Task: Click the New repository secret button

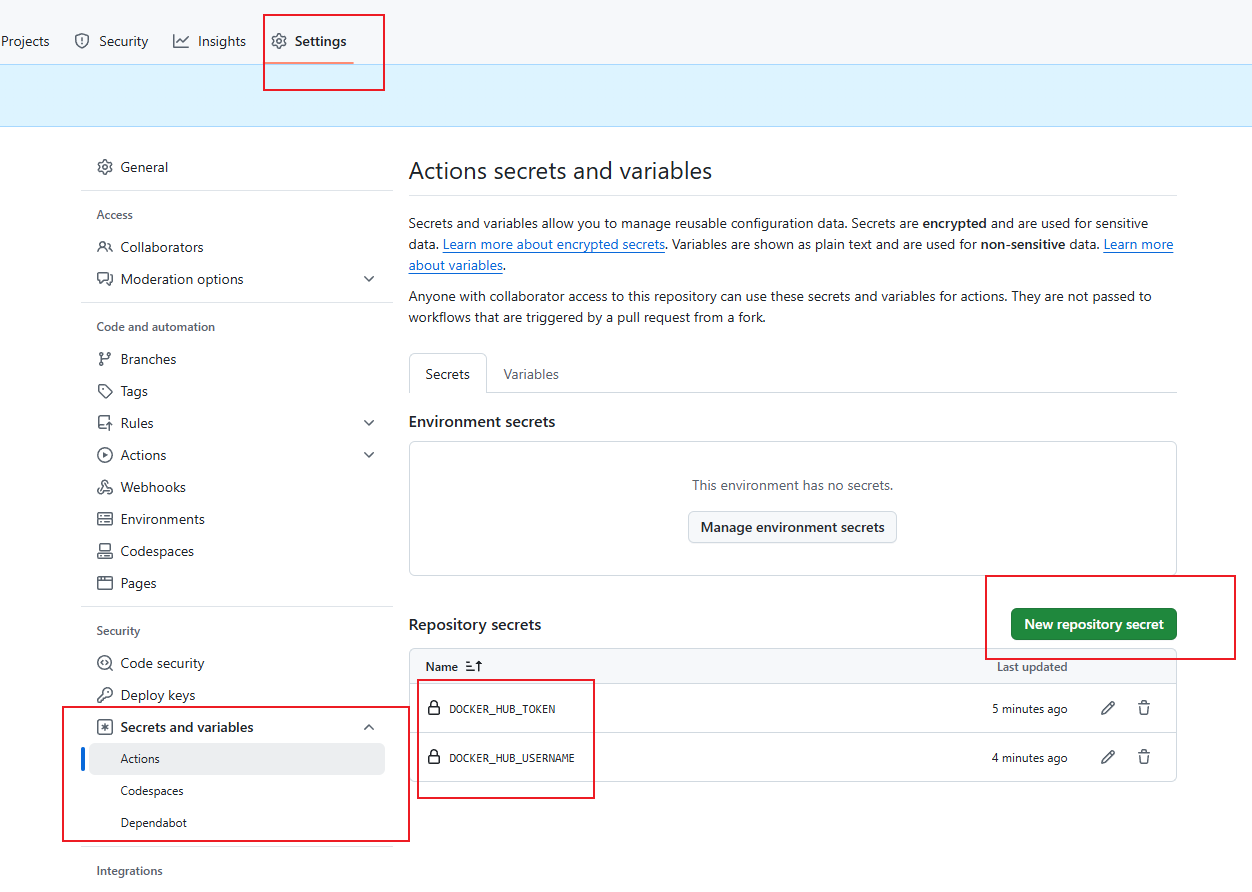Action: pyautogui.click(x=1093, y=624)
